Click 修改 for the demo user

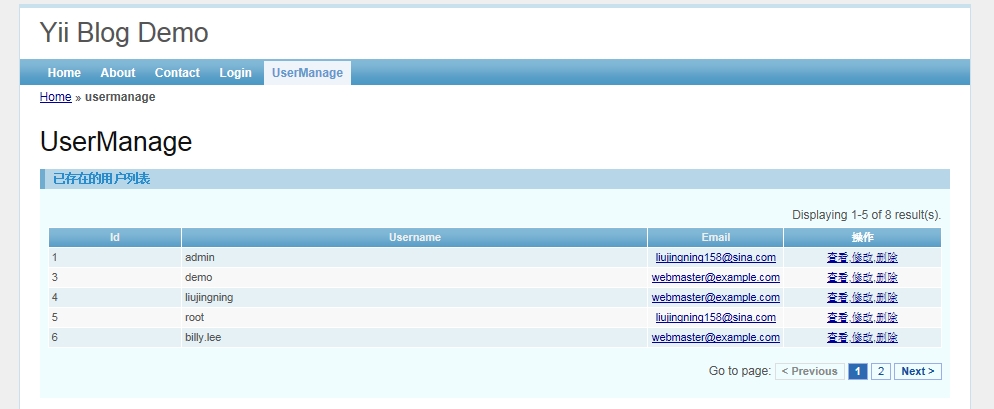[x=862, y=277]
